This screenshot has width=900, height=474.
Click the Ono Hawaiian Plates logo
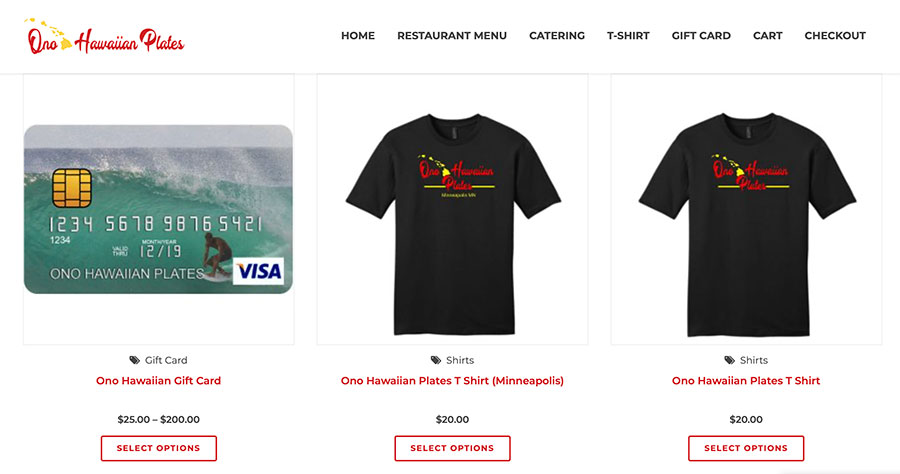click(x=104, y=36)
